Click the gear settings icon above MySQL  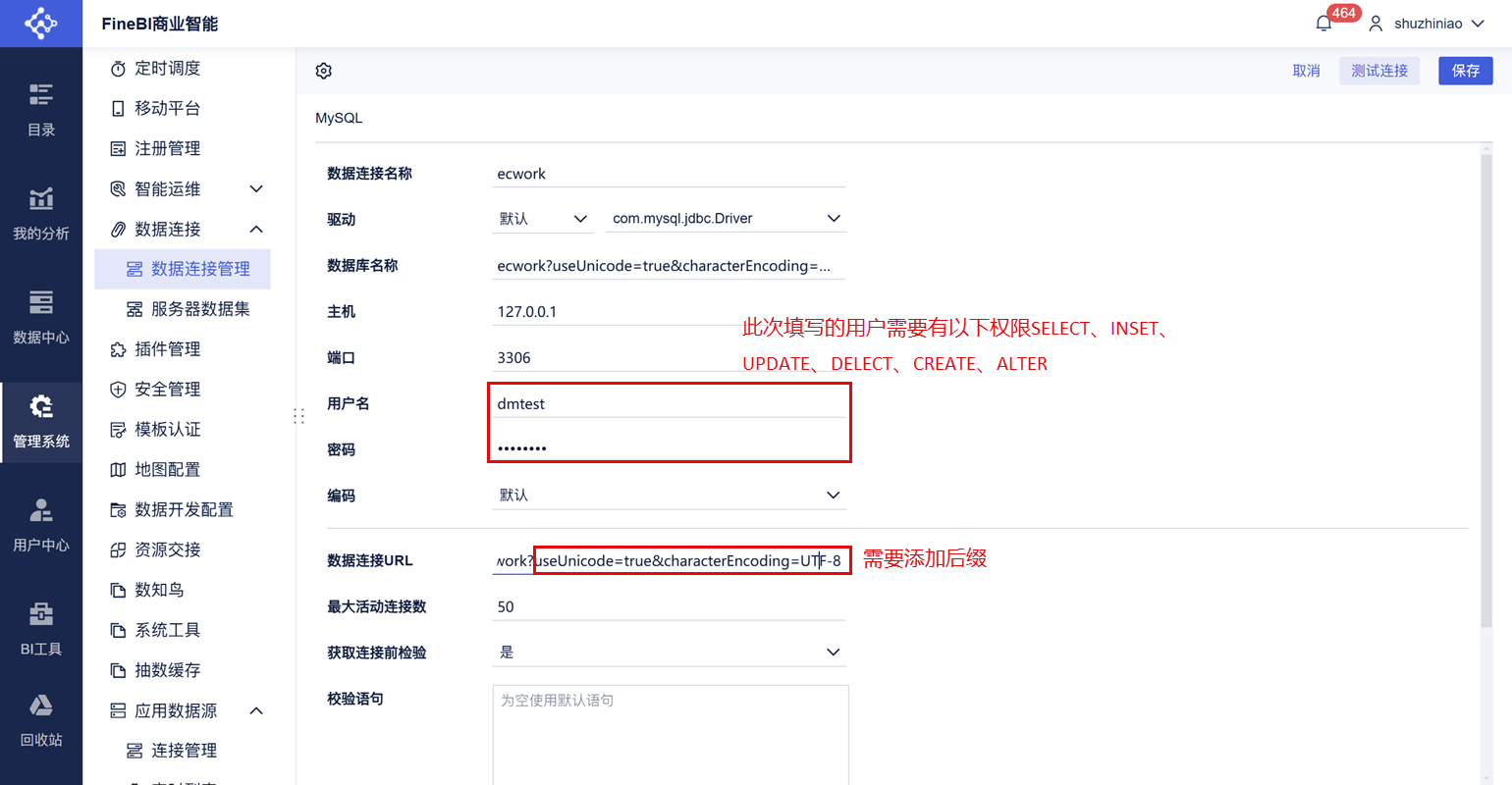point(324,71)
